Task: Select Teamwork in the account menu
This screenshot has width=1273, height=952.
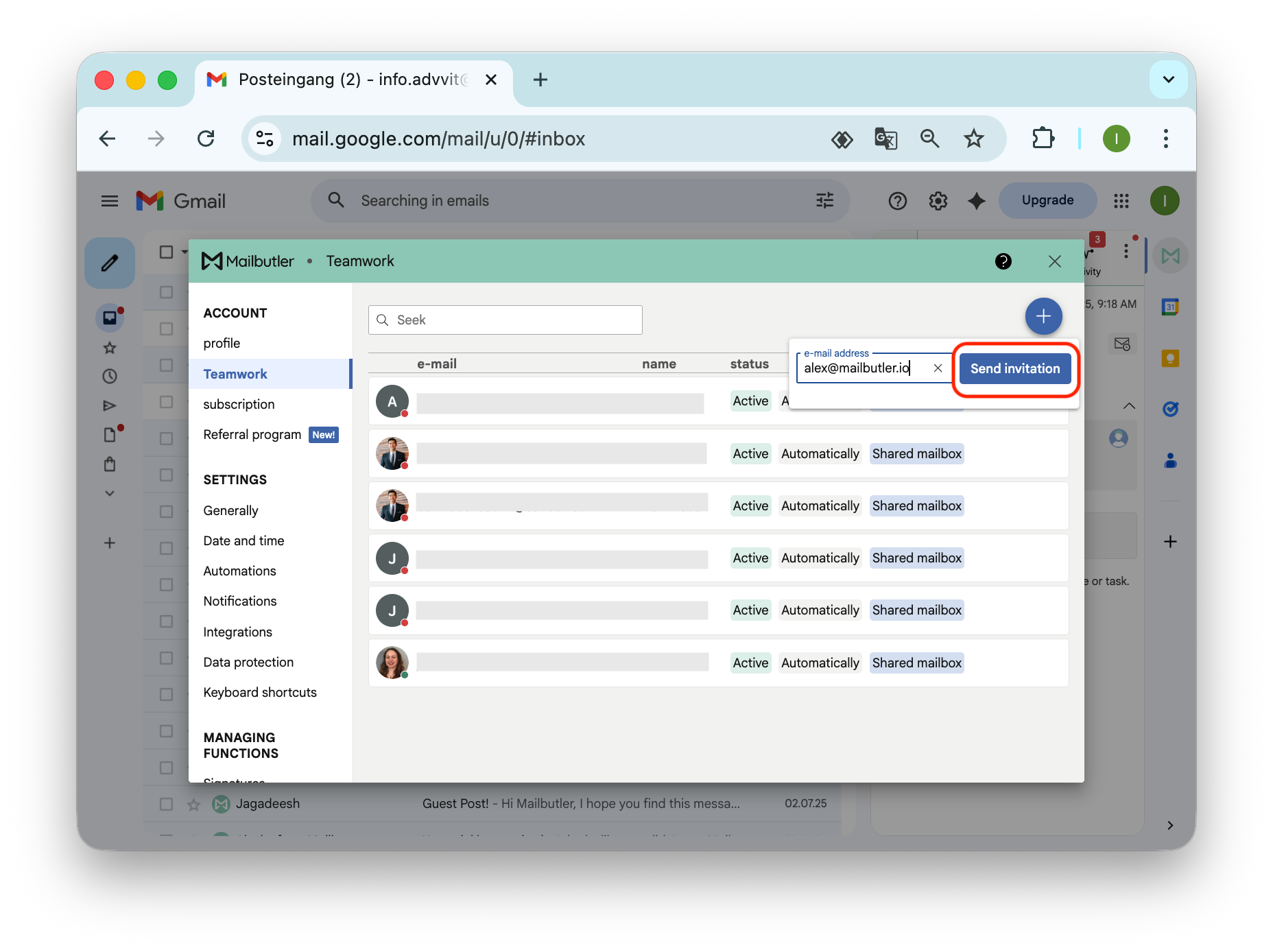Action: 235,374
